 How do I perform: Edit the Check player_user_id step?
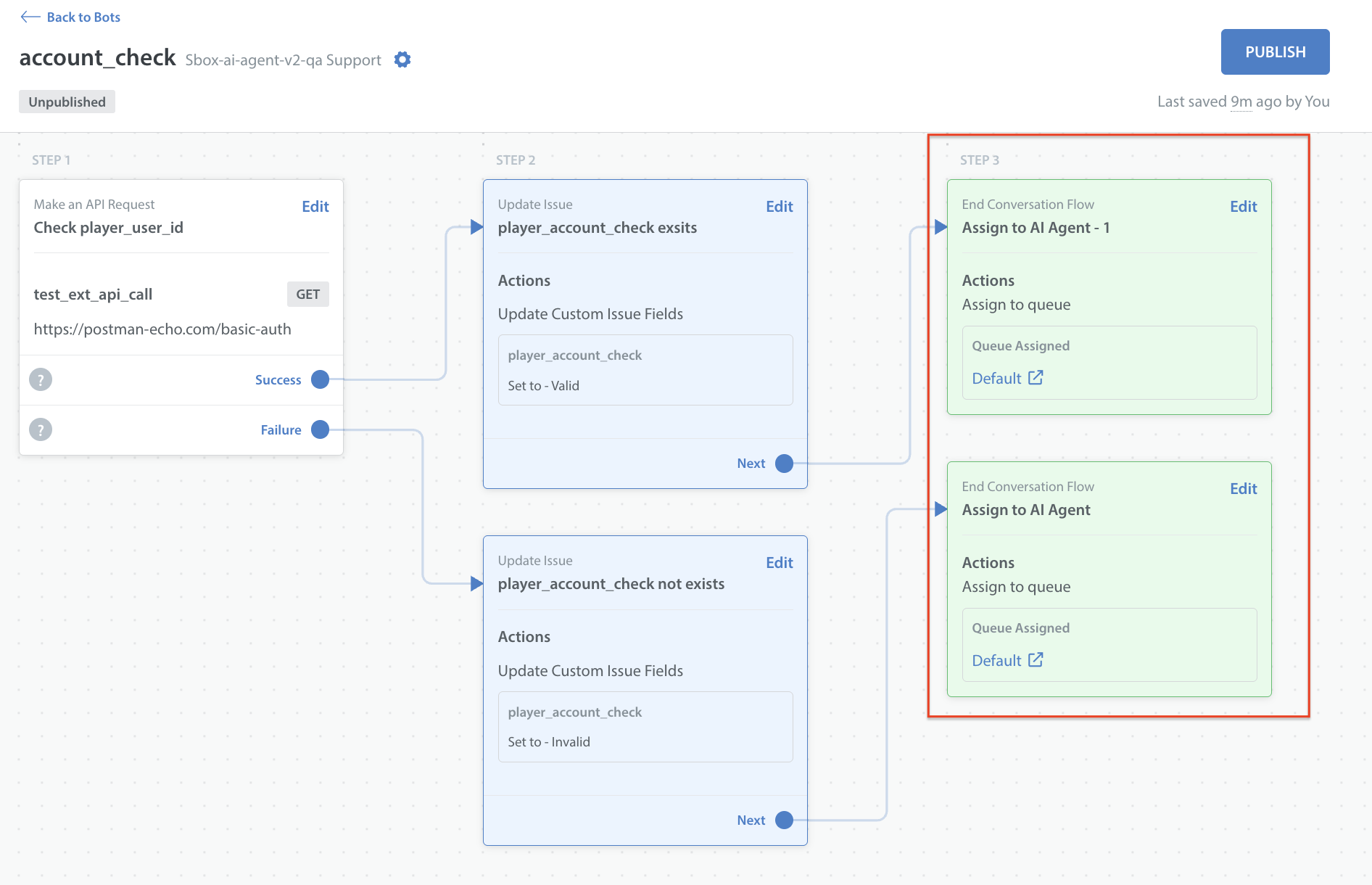point(315,207)
